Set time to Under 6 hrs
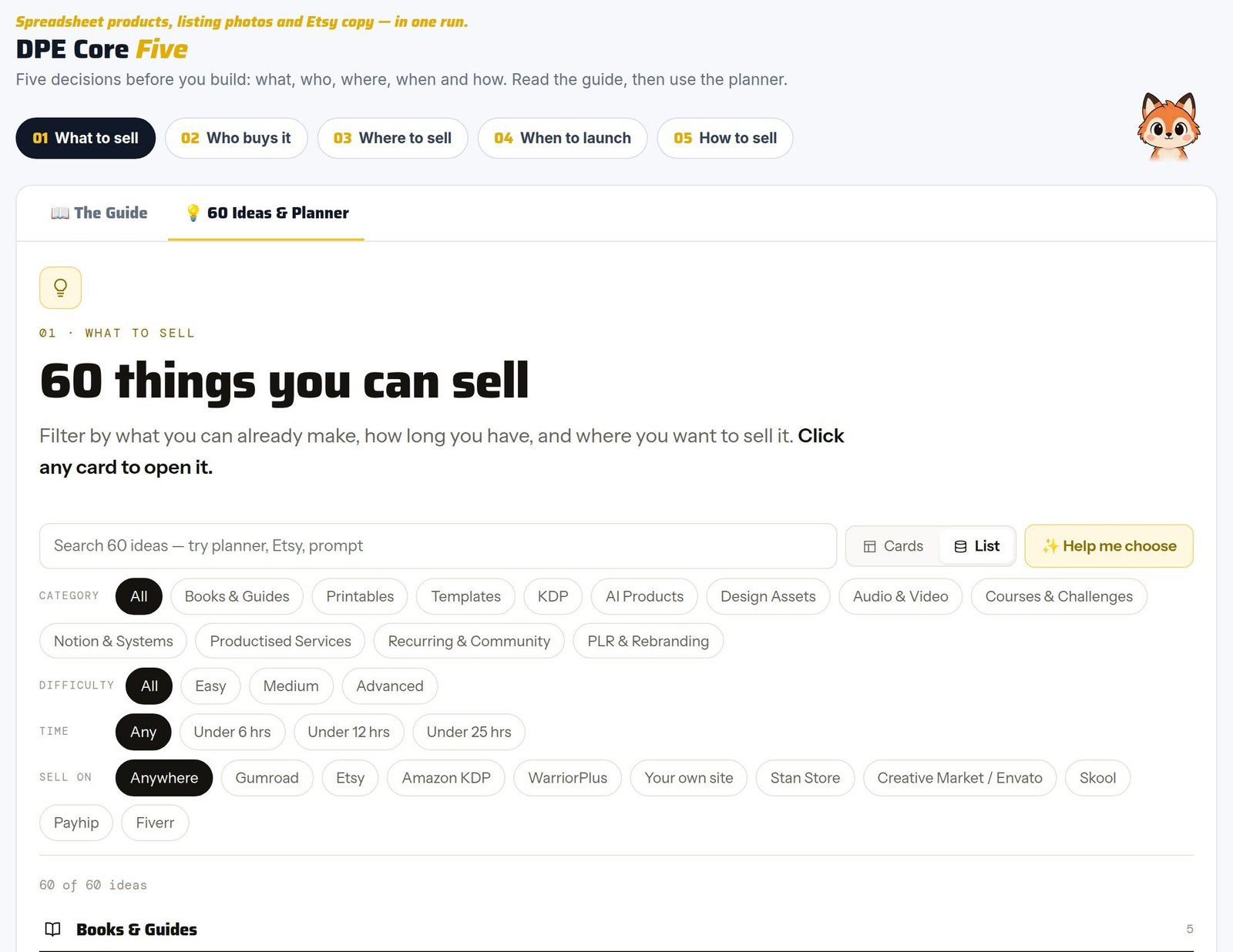The image size is (1233, 952). (232, 732)
